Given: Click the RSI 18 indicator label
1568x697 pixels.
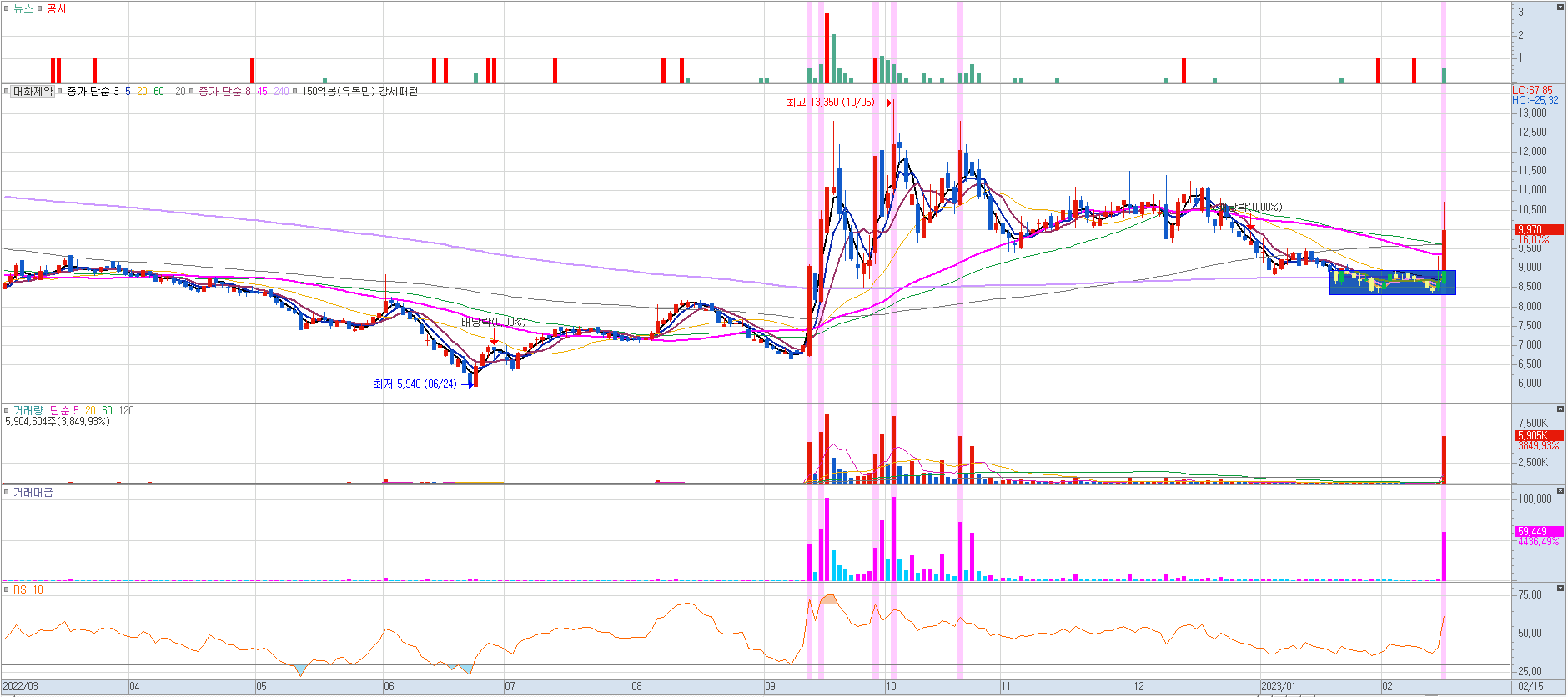Looking at the screenshot, I should [x=28, y=589].
